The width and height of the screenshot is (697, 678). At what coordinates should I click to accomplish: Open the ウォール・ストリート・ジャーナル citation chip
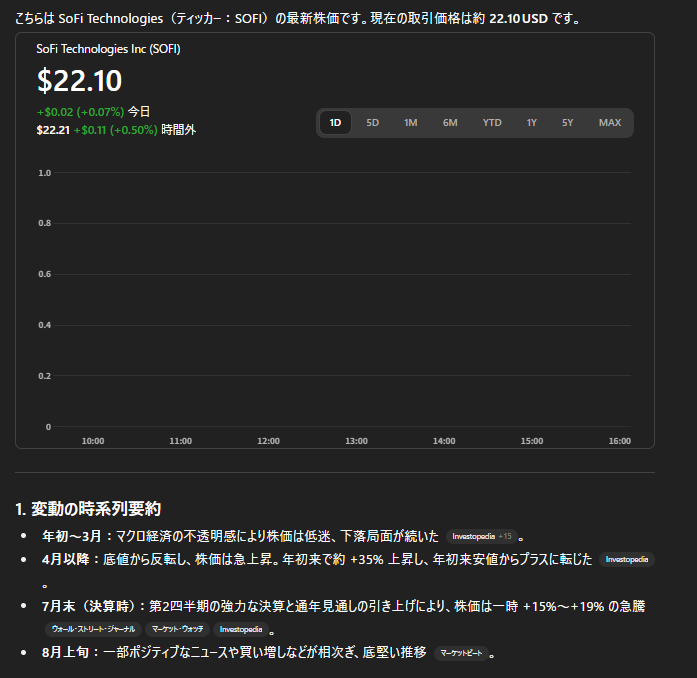(93, 629)
